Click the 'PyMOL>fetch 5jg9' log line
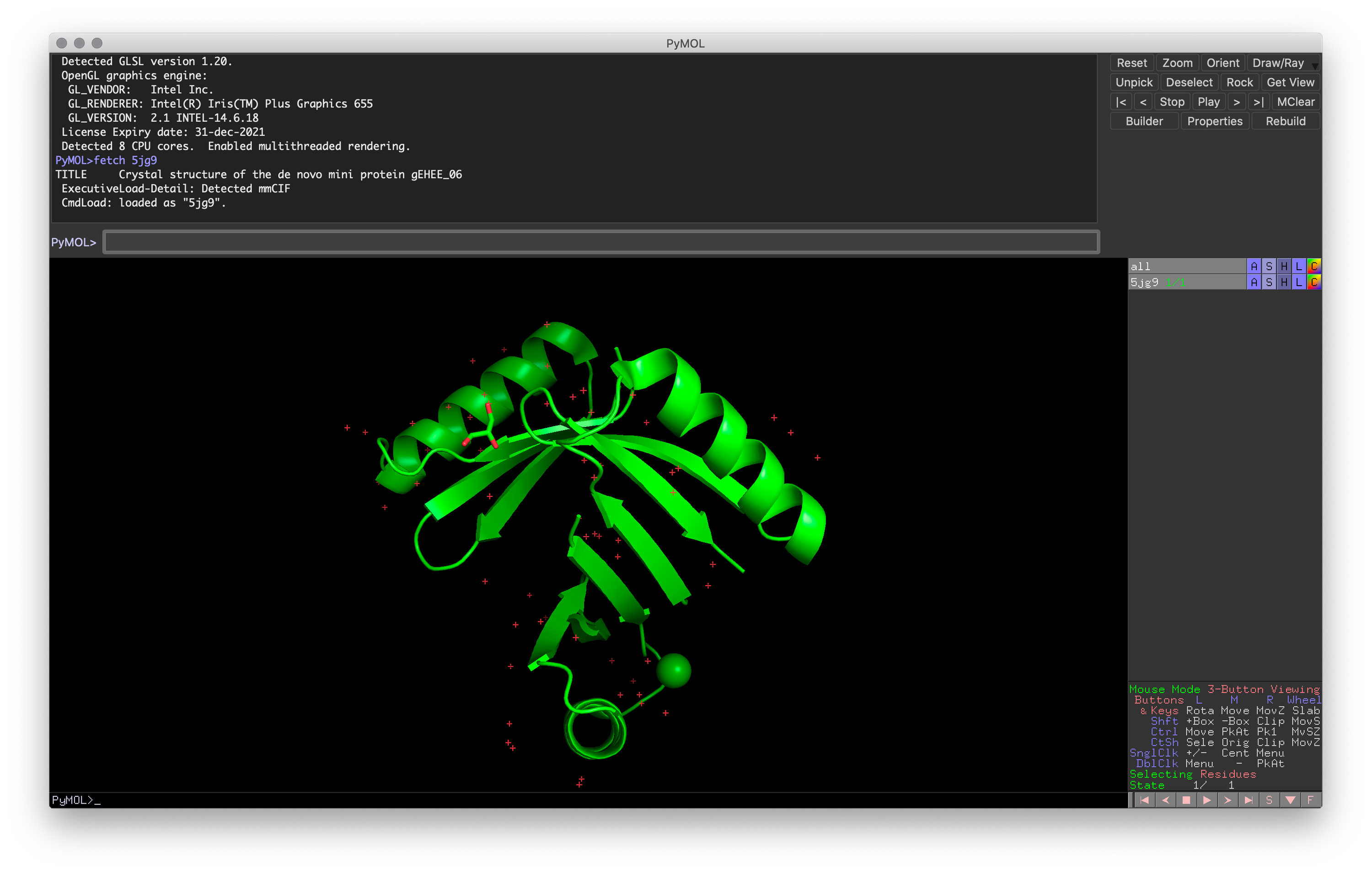This screenshot has width=1372, height=874. [x=106, y=160]
